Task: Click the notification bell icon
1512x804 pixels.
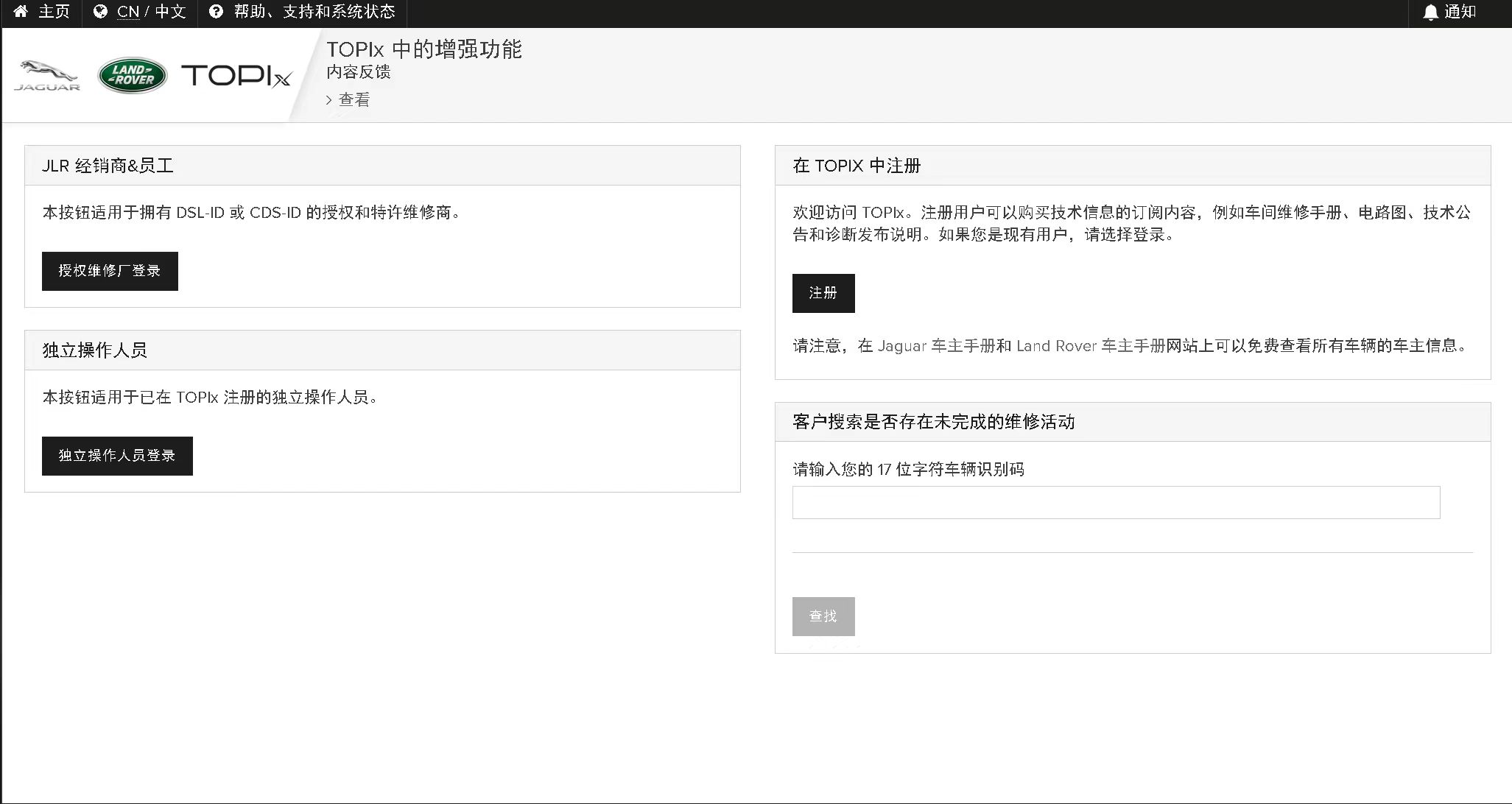Action: (x=1430, y=13)
